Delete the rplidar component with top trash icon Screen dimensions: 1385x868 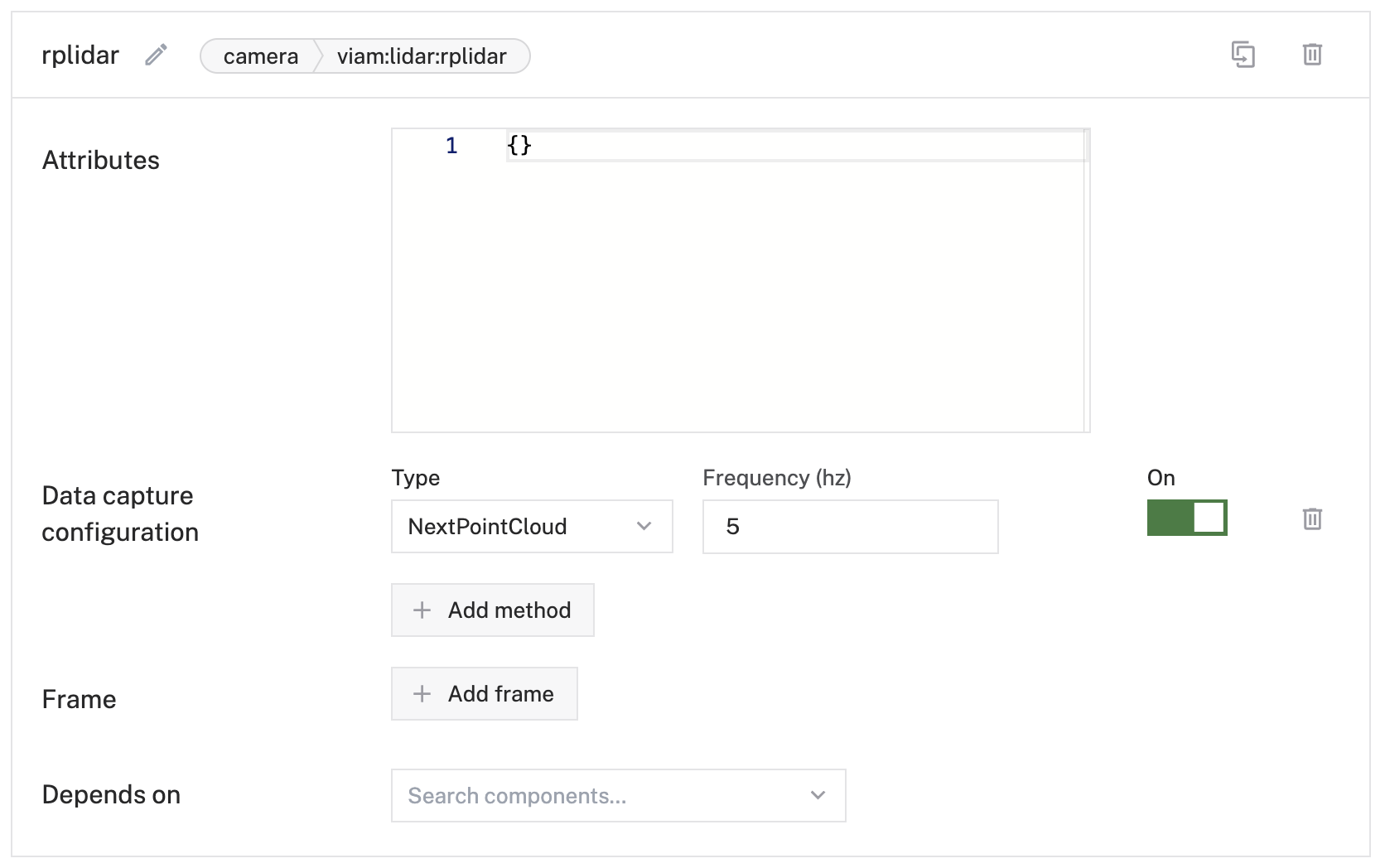(x=1312, y=55)
